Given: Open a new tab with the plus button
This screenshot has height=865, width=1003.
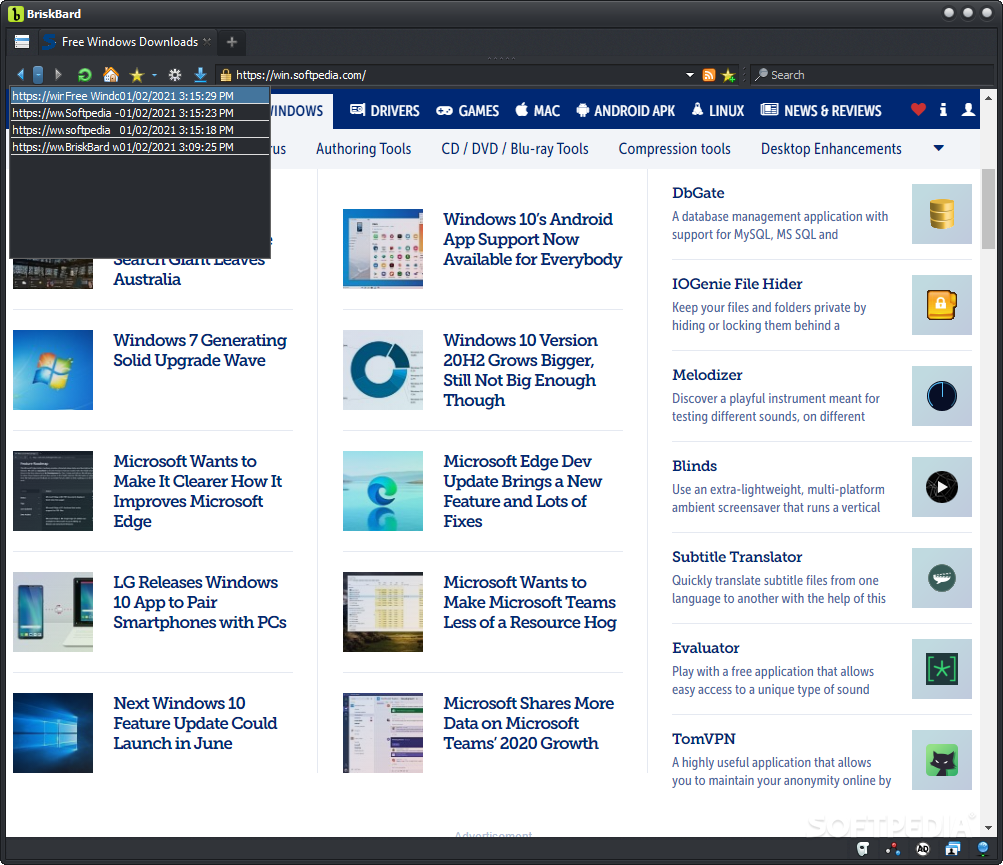Looking at the screenshot, I should click(232, 42).
